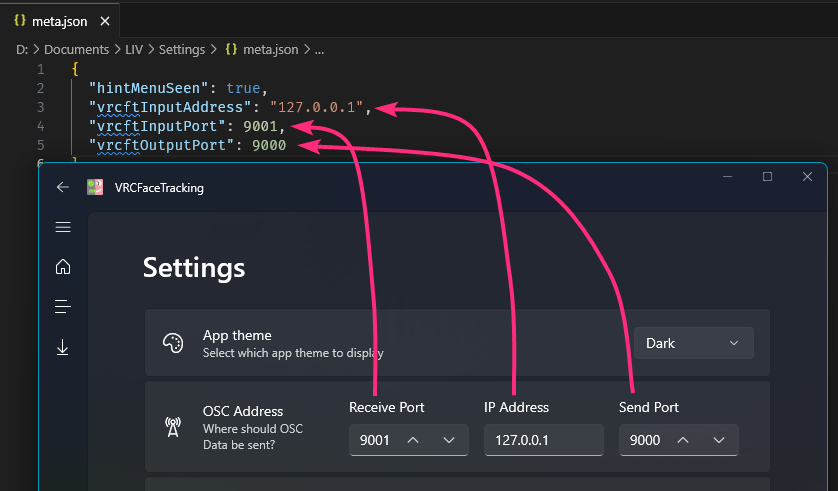The image size is (838, 491).
Task: Increase the Receive Port value
Action: 413,440
